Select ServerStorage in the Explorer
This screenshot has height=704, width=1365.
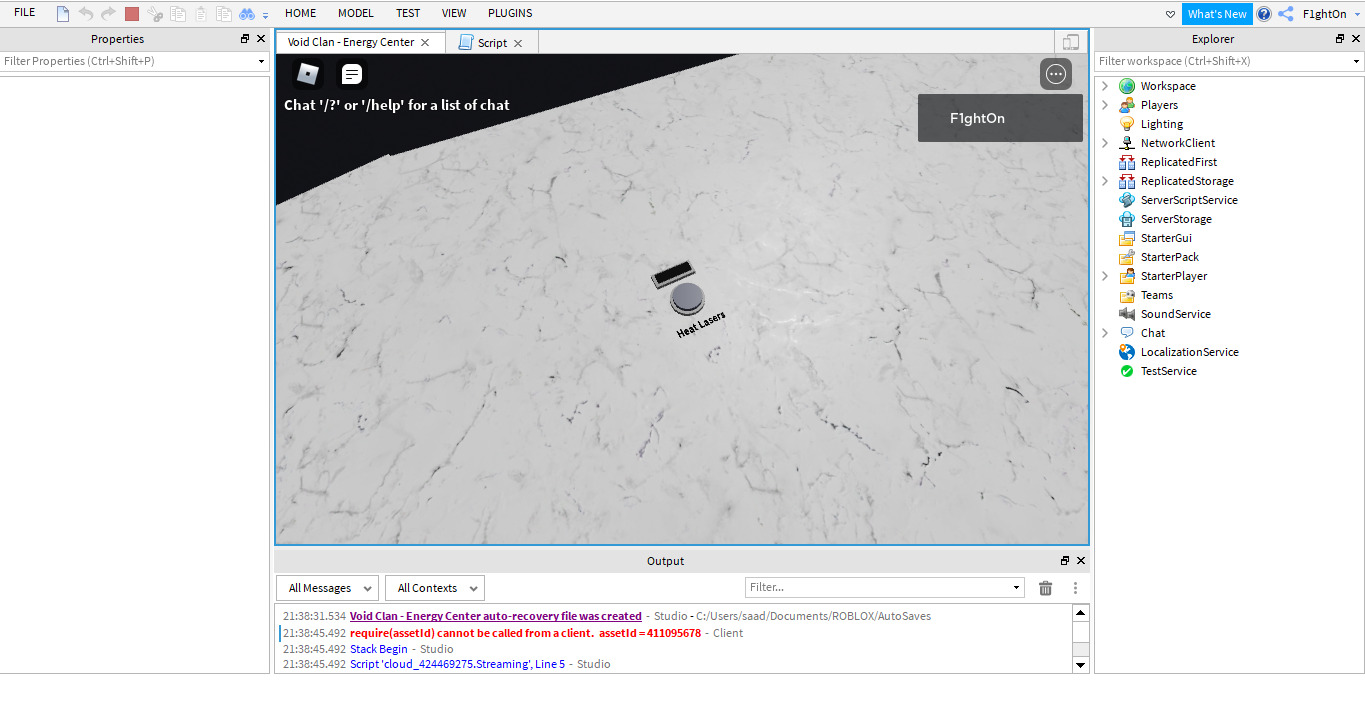click(x=1175, y=219)
